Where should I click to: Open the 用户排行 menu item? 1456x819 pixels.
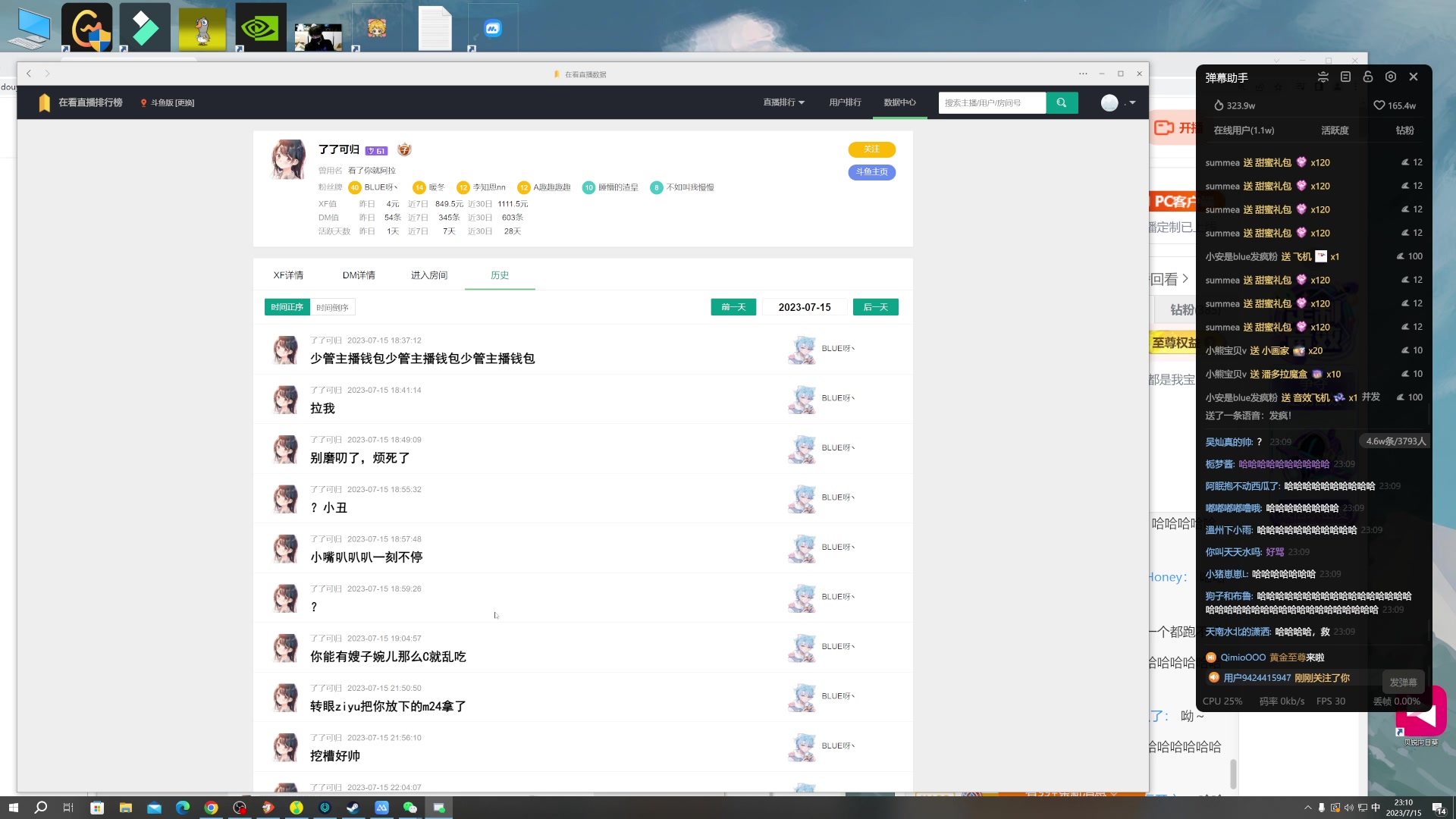845,102
